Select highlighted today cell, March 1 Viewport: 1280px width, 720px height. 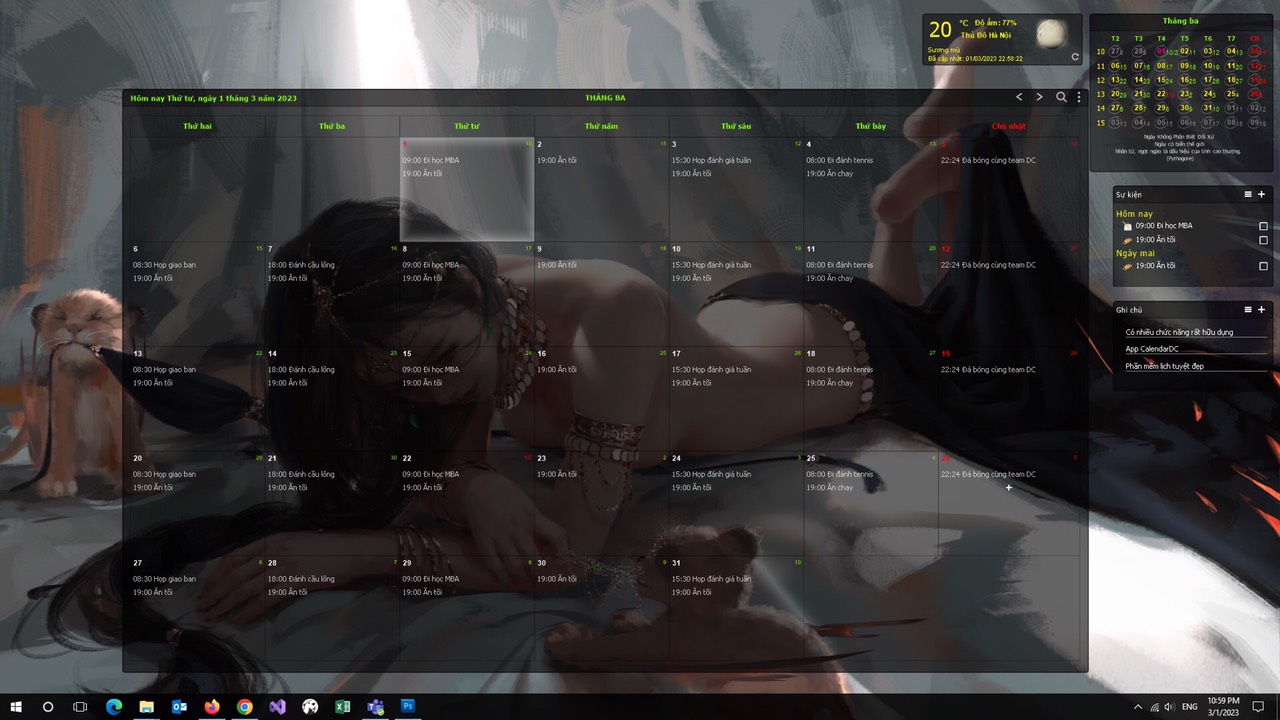pos(467,189)
